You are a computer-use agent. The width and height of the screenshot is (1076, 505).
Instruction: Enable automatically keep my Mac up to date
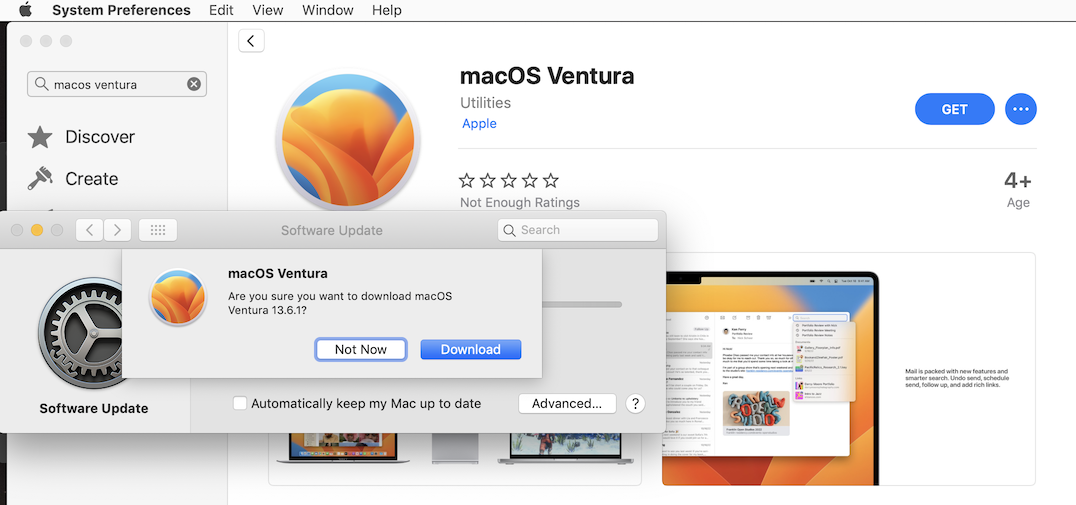point(239,403)
